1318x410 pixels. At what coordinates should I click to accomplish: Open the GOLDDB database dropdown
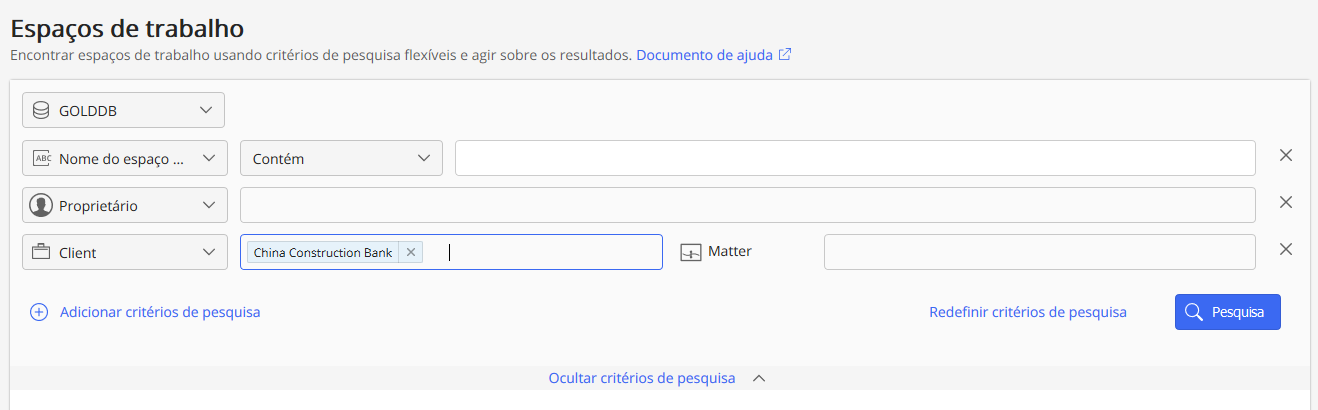click(x=206, y=110)
